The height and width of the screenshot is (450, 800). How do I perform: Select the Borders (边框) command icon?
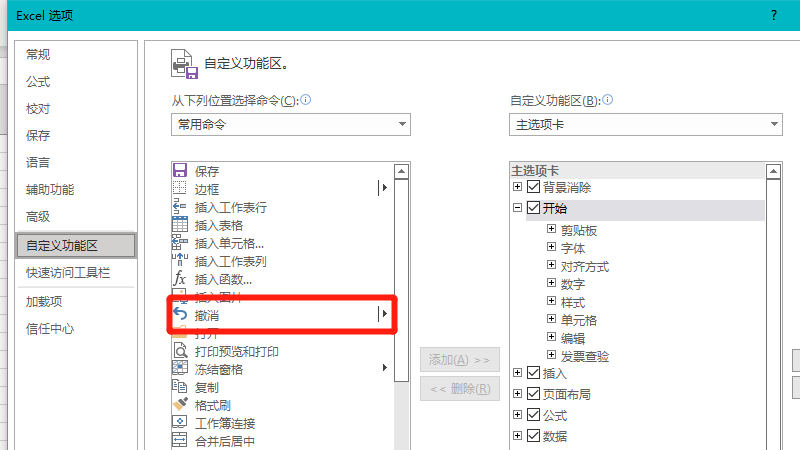pyautogui.click(x=180, y=189)
